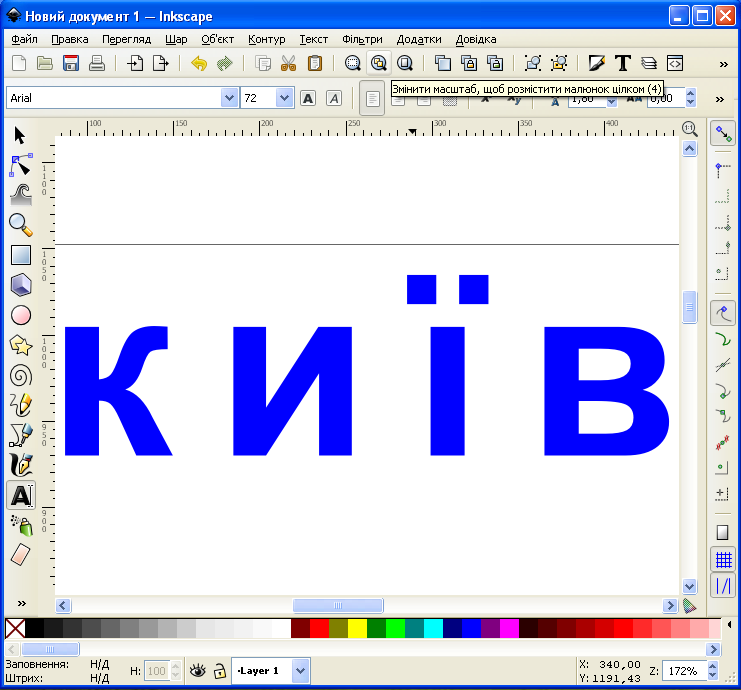Open the XML editor
The width and height of the screenshot is (741, 690).
[x=675, y=63]
